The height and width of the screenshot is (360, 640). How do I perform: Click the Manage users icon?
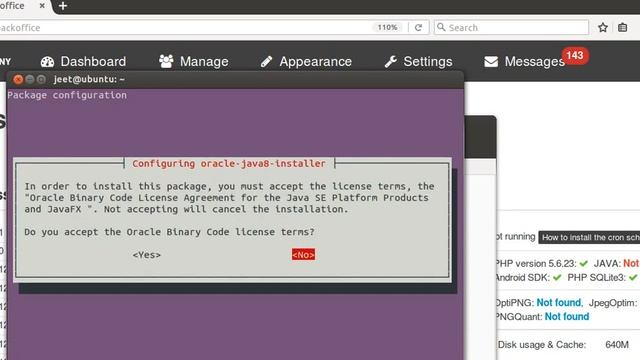(166, 62)
